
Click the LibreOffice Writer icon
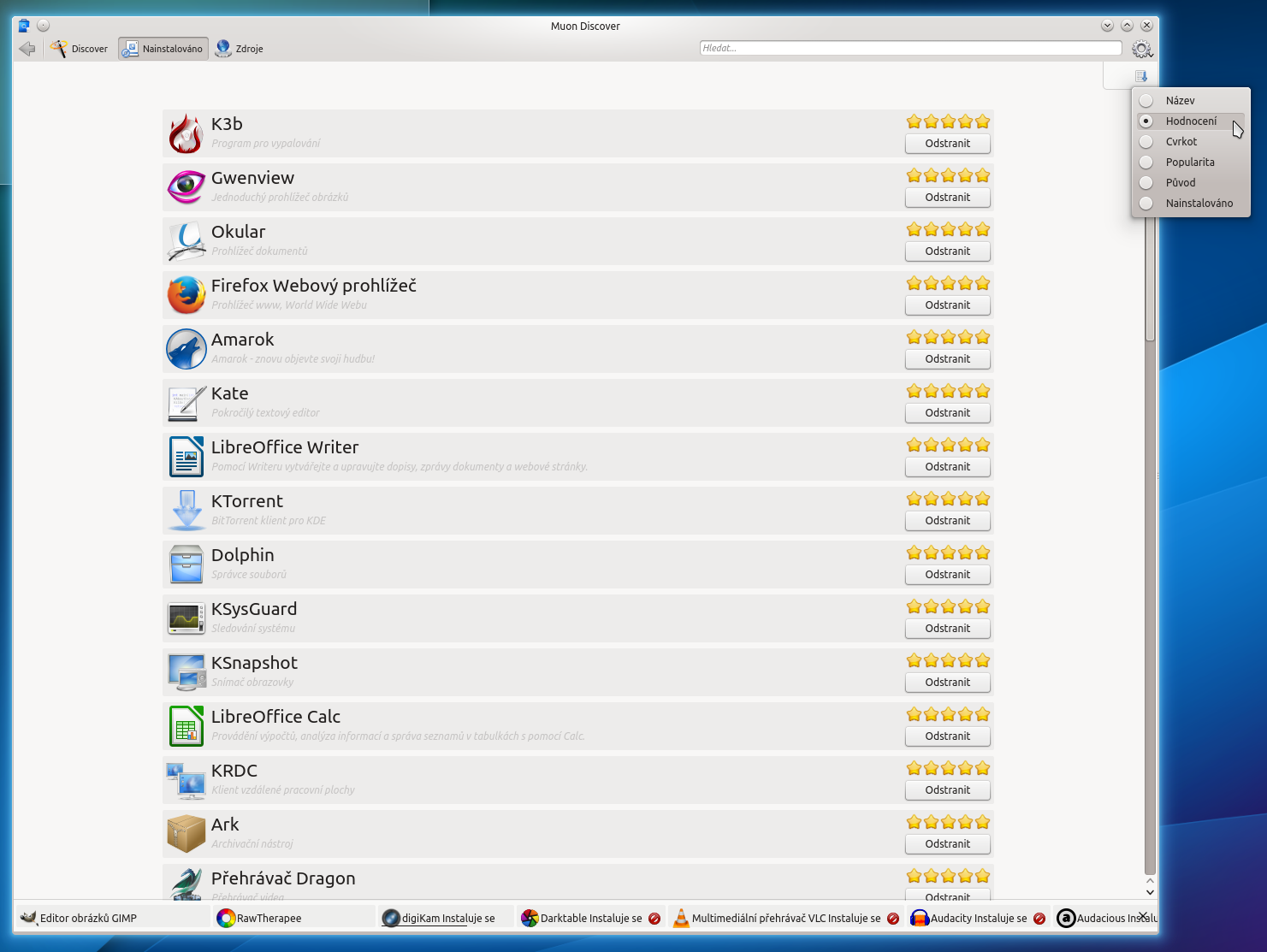click(x=186, y=457)
